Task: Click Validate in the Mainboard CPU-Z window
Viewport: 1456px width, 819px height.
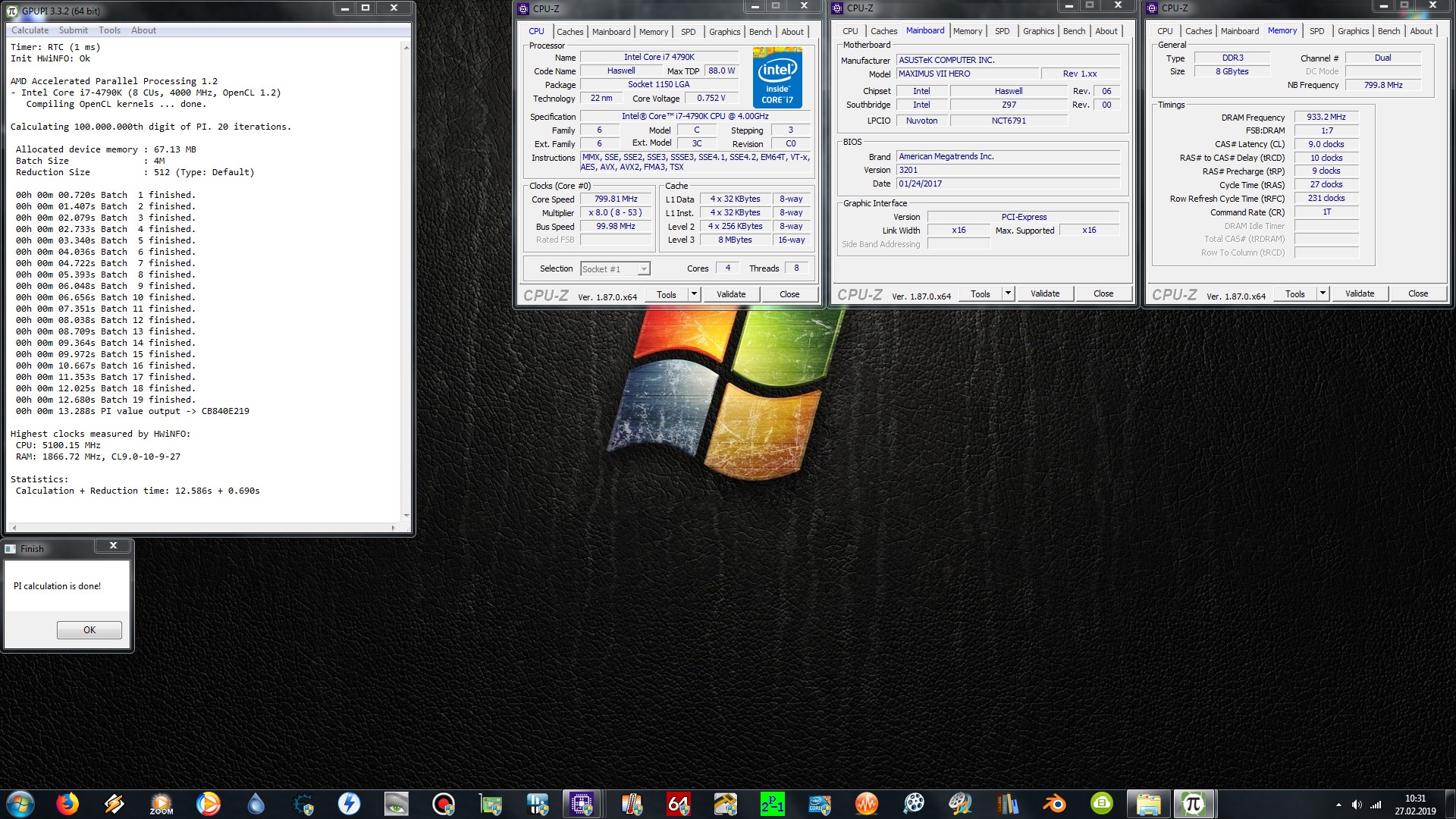Action: pyautogui.click(x=1045, y=293)
